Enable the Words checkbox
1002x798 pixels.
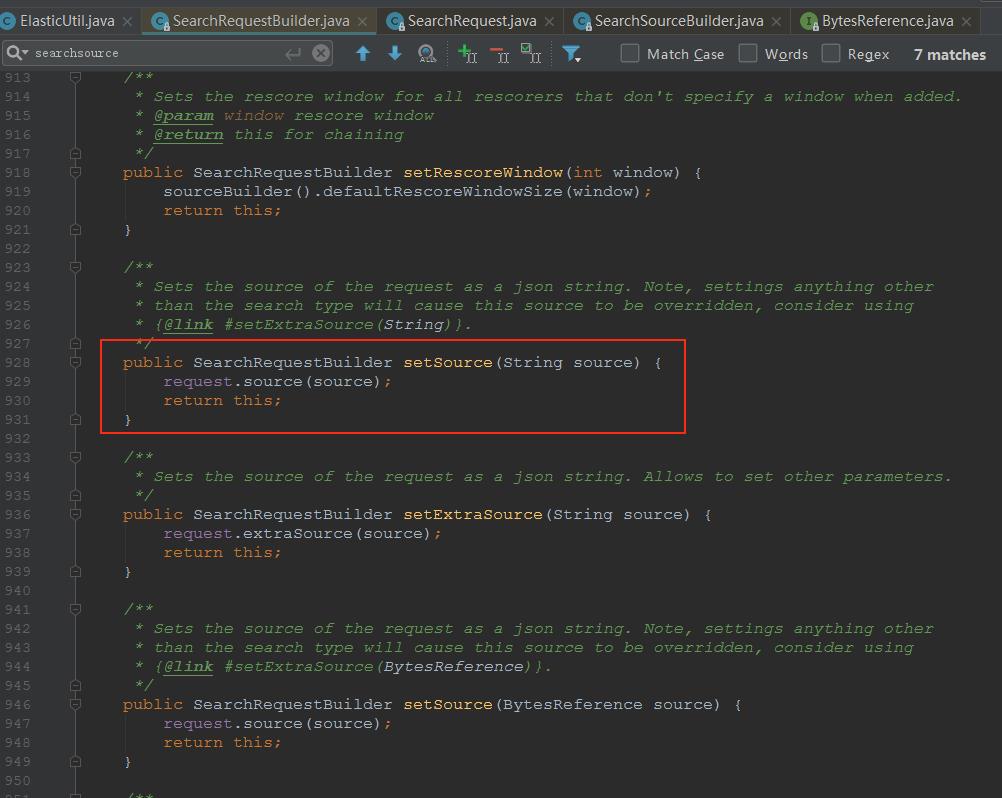point(748,53)
